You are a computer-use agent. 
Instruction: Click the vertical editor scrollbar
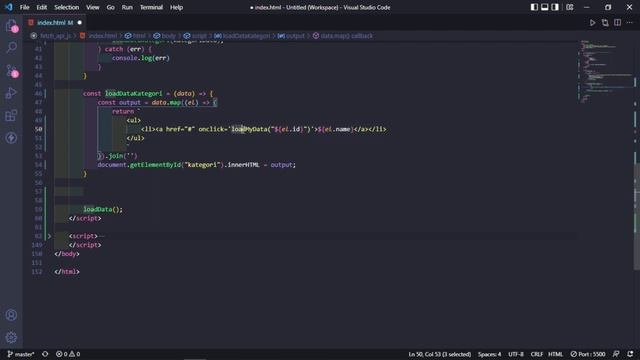click(x=637, y=216)
